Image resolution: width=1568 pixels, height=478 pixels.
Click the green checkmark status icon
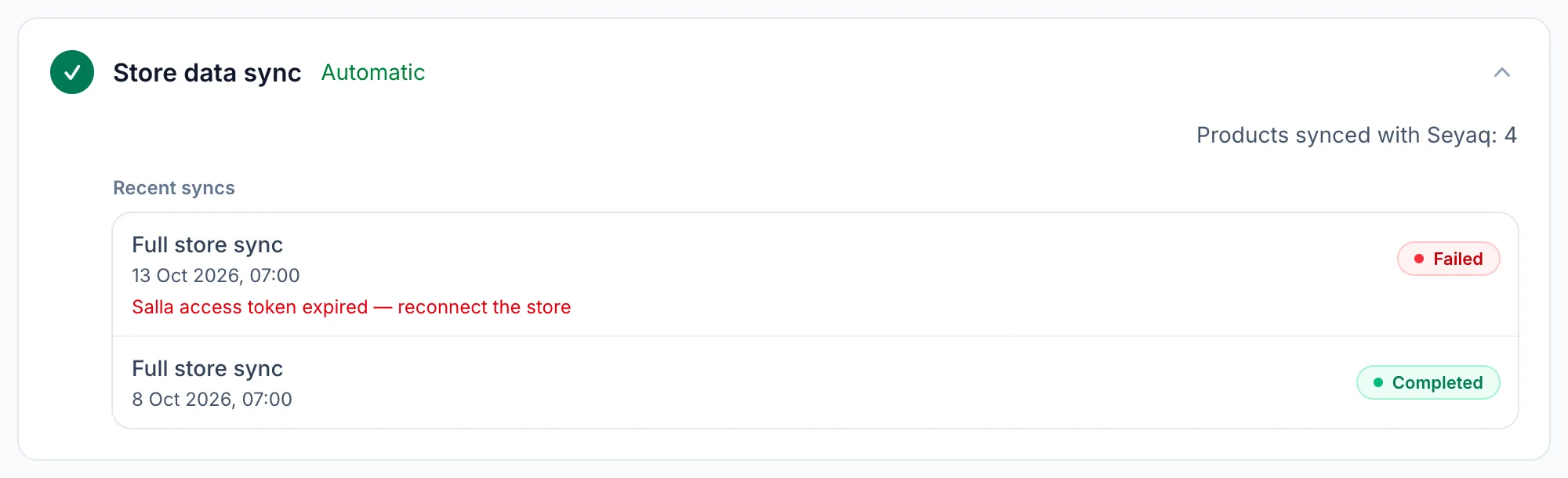tap(72, 72)
